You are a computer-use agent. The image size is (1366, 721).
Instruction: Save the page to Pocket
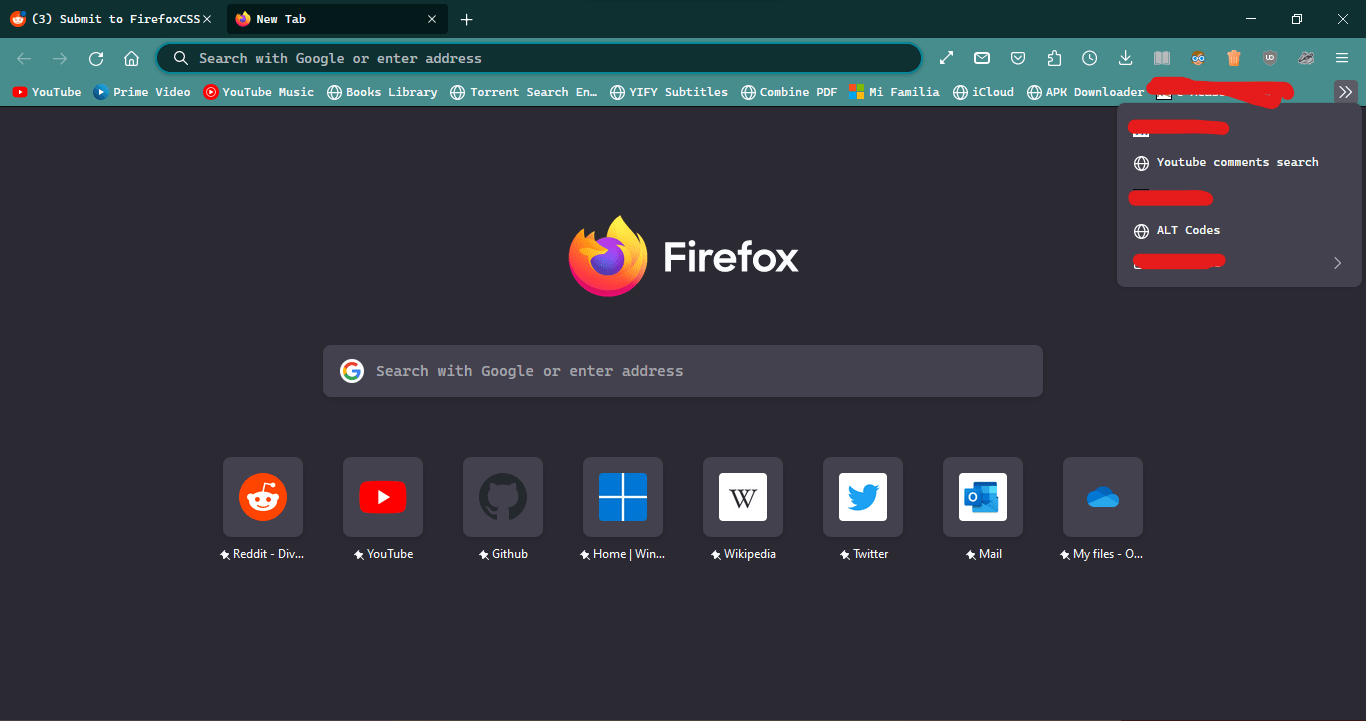1018,58
